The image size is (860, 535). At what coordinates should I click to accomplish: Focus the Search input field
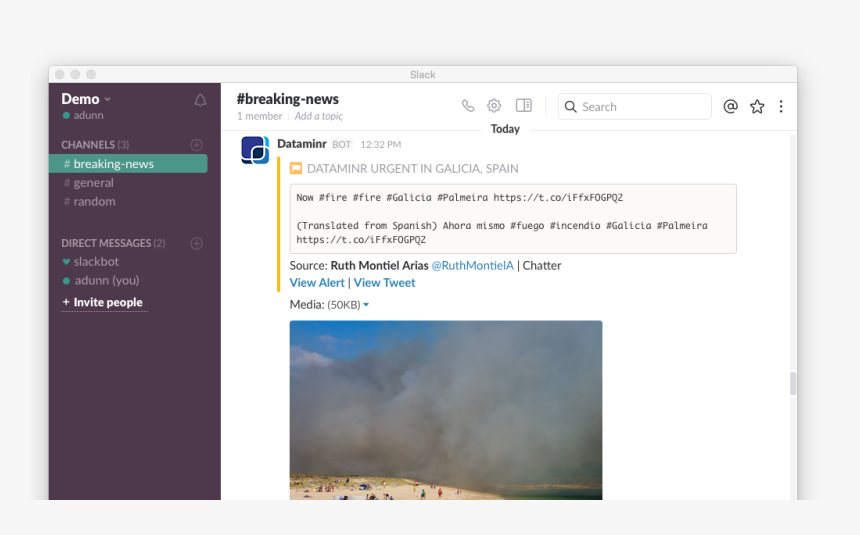635,106
